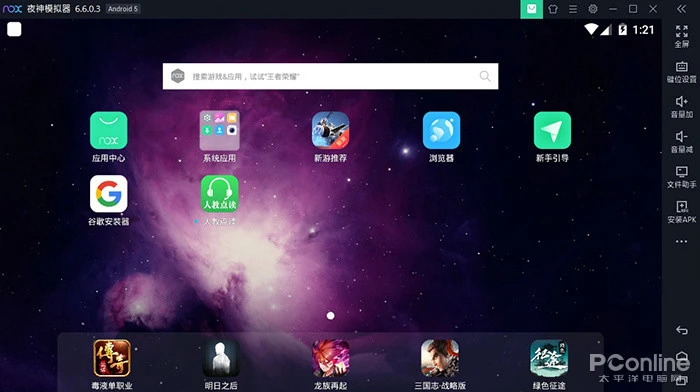The image size is (700, 392).
Task: Launch 明日之后 game from dock
Action: point(221,358)
